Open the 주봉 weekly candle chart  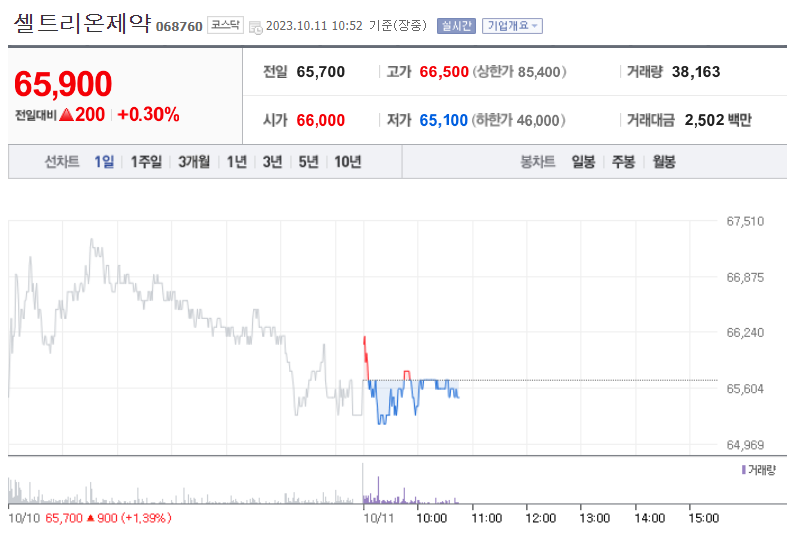click(x=623, y=162)
